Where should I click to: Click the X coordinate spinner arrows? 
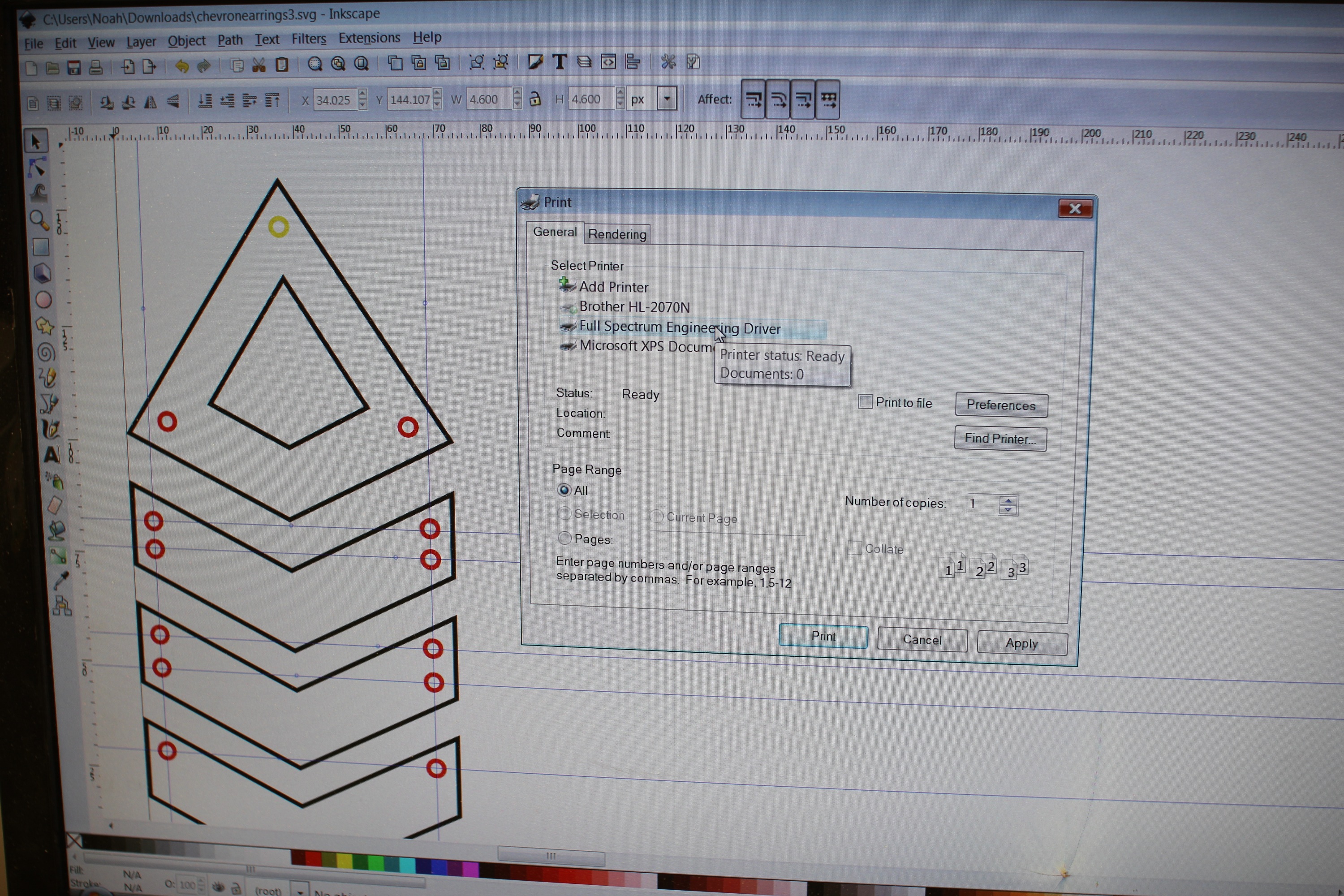[x=362, y=99]
